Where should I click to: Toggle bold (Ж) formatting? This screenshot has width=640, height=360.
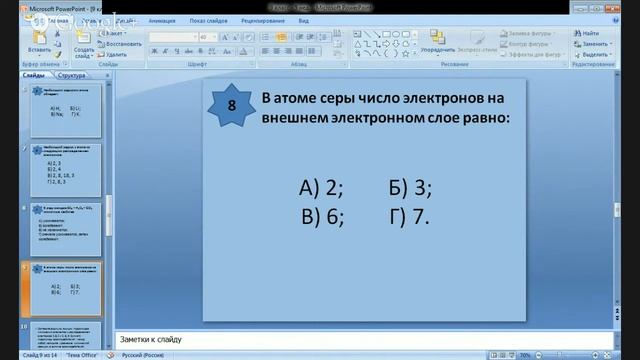[154, 51]
